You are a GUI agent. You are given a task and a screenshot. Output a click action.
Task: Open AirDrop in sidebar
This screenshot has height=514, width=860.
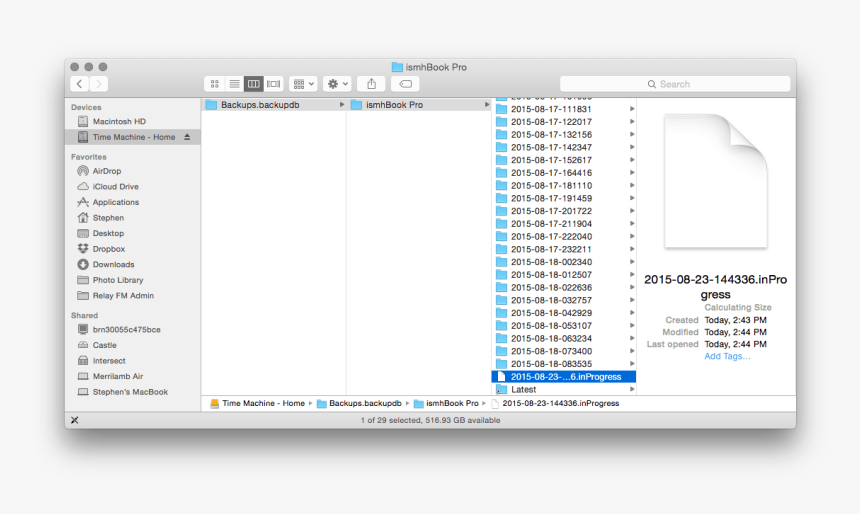[x=132, y=171]
